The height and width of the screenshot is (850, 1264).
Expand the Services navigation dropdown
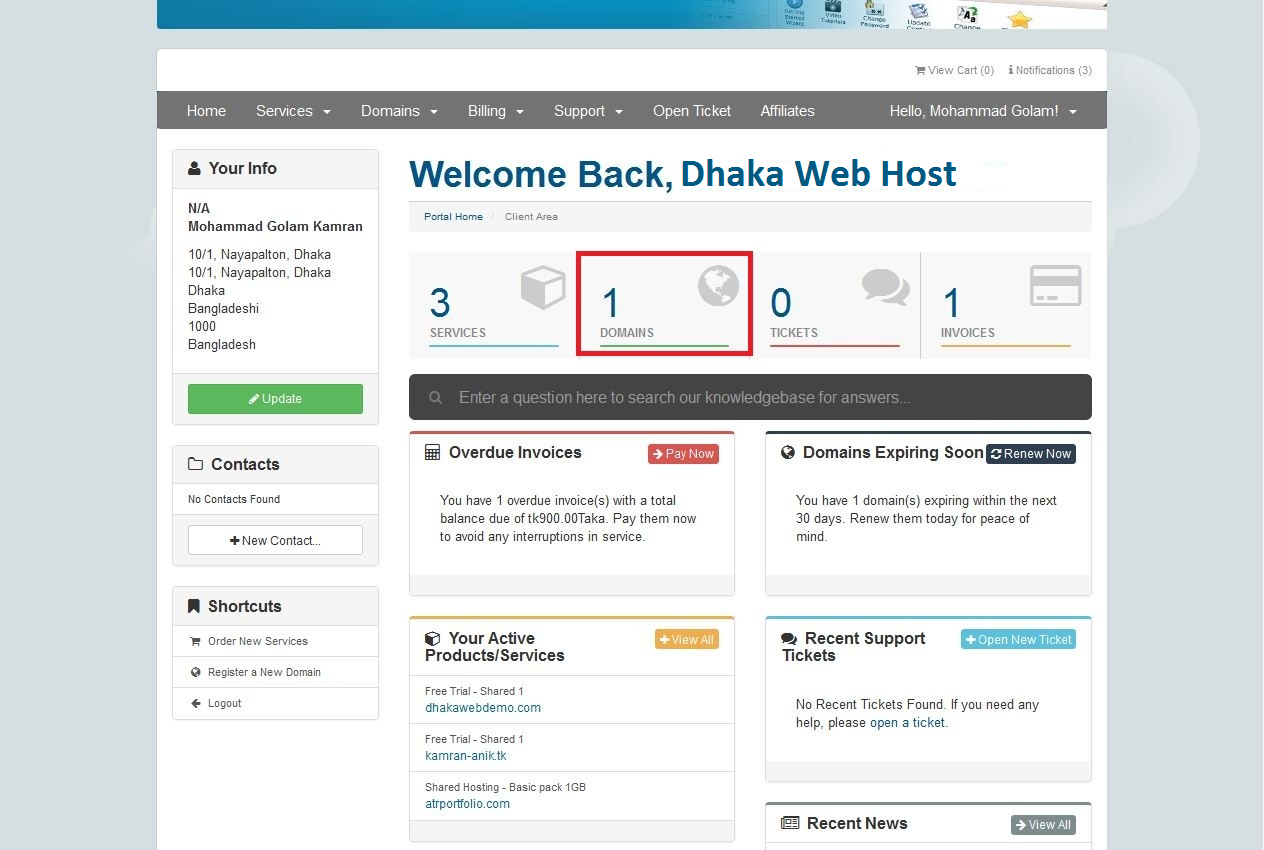(x=293, y=111)
